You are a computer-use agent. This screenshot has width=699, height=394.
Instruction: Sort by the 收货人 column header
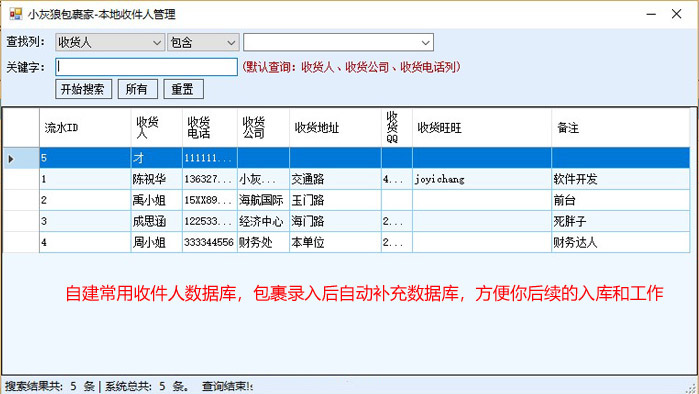click(156, 127)
